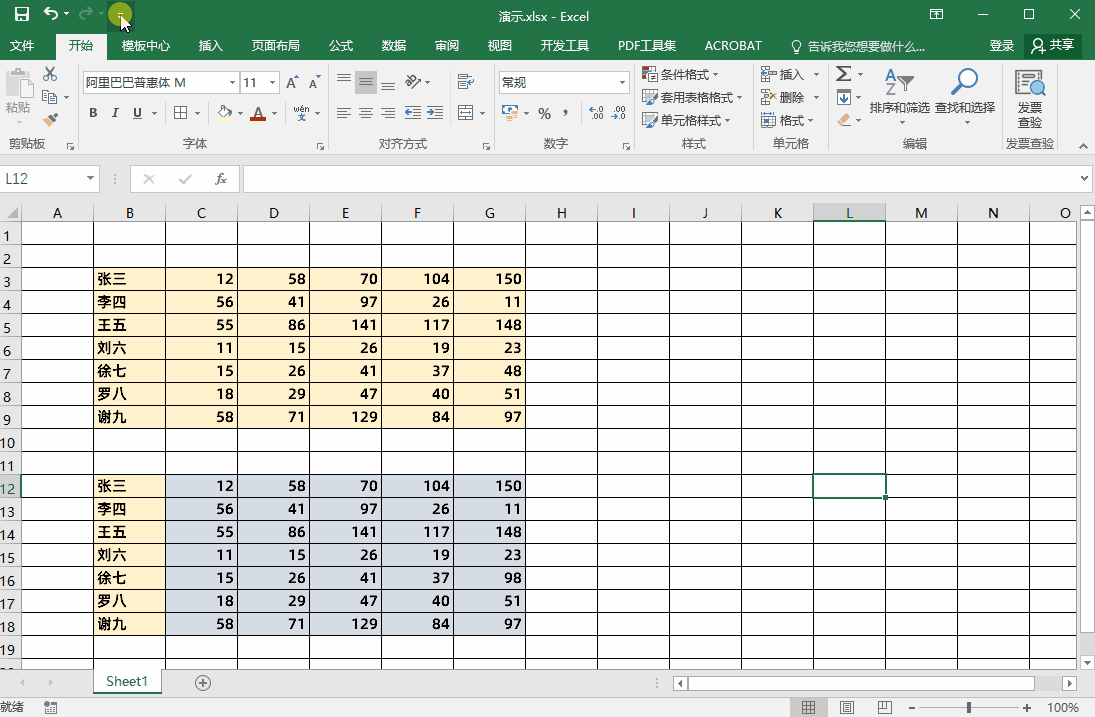Toggle middle vertical alignment
The width and height of the screenshot is (1095, 717).
(366, 82)
